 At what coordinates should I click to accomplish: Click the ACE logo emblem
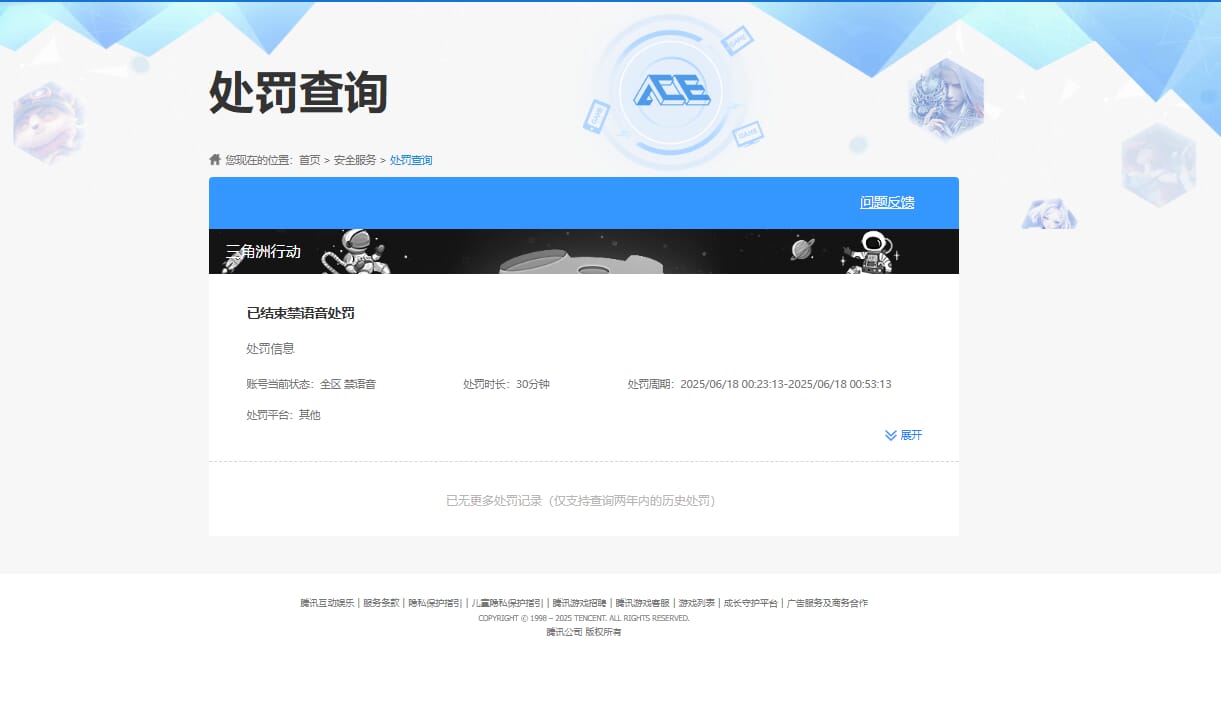[x=671, y=91]
